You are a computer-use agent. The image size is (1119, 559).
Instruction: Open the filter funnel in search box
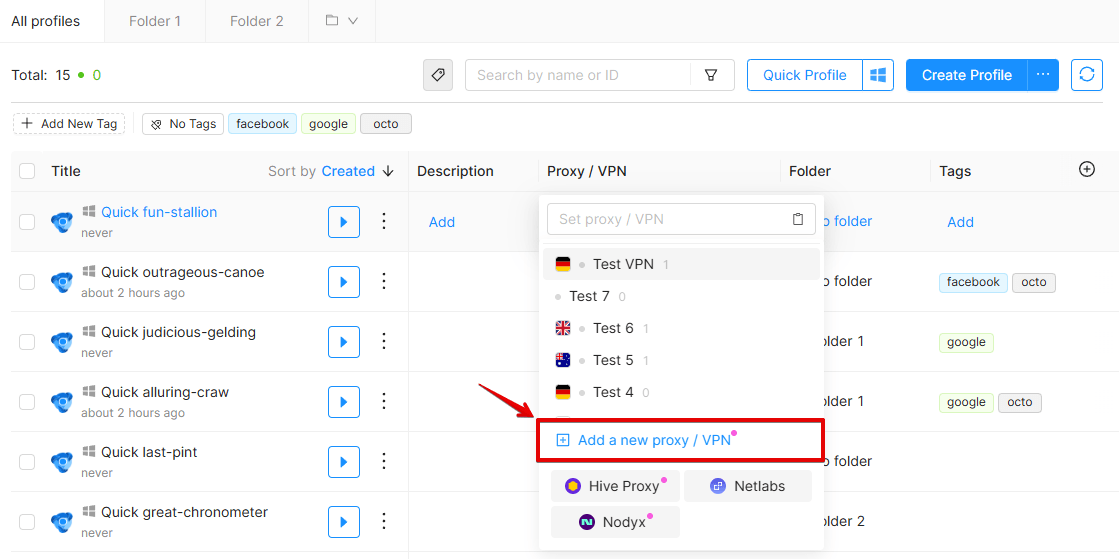pos(711,75)
